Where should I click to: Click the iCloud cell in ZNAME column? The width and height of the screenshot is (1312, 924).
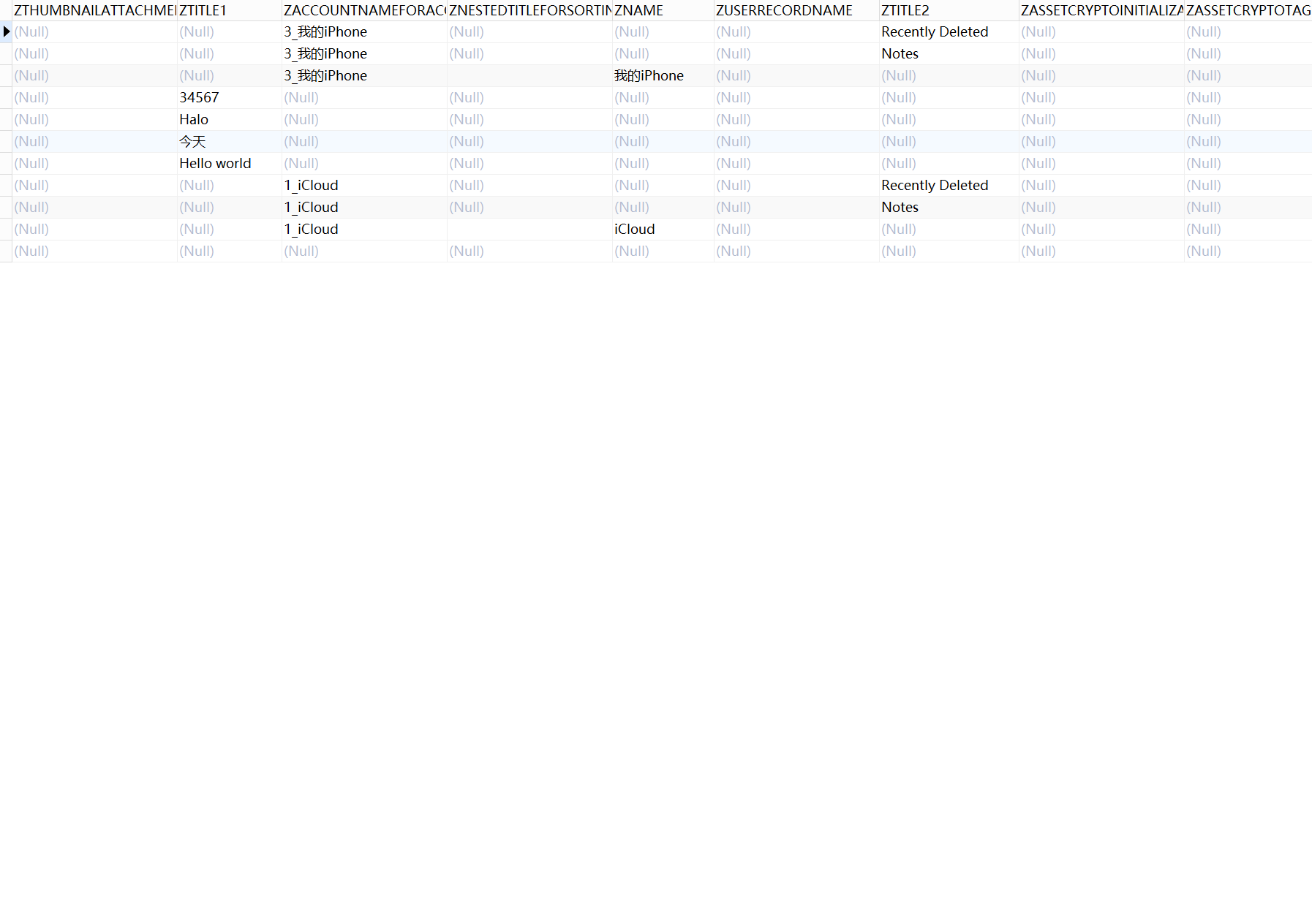[634, 229]
